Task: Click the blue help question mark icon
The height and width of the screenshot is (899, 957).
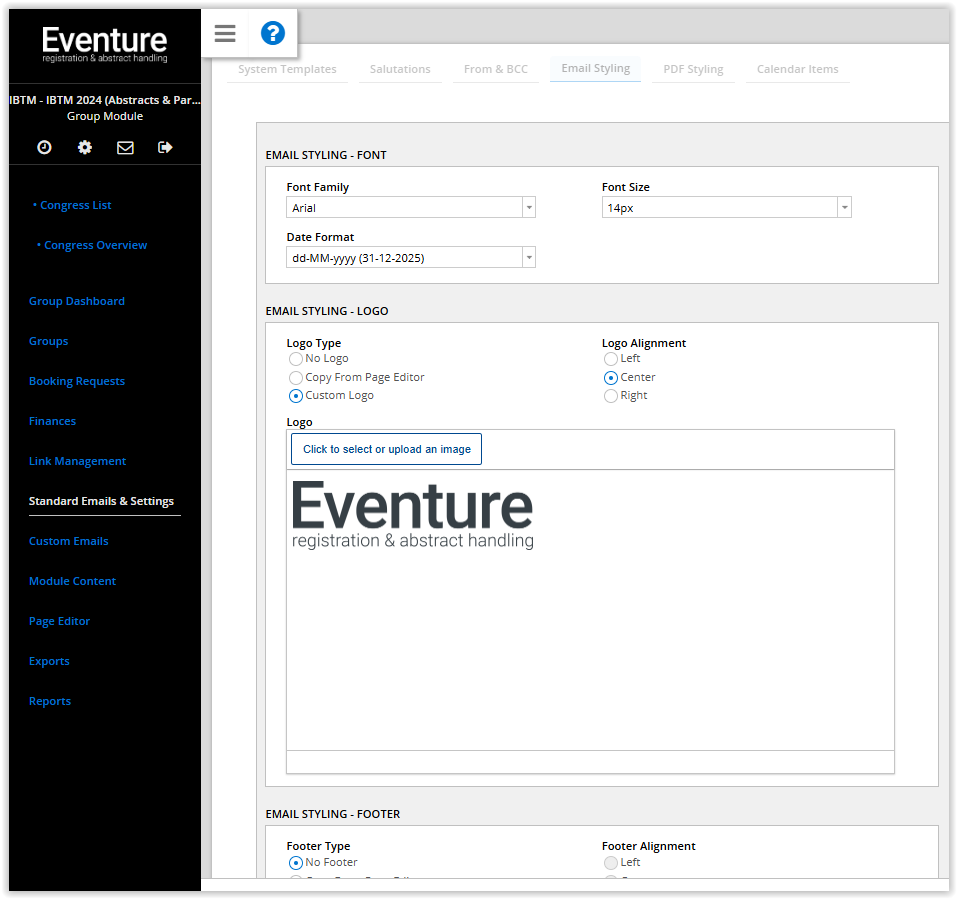Action: click(x=273, y=33)
